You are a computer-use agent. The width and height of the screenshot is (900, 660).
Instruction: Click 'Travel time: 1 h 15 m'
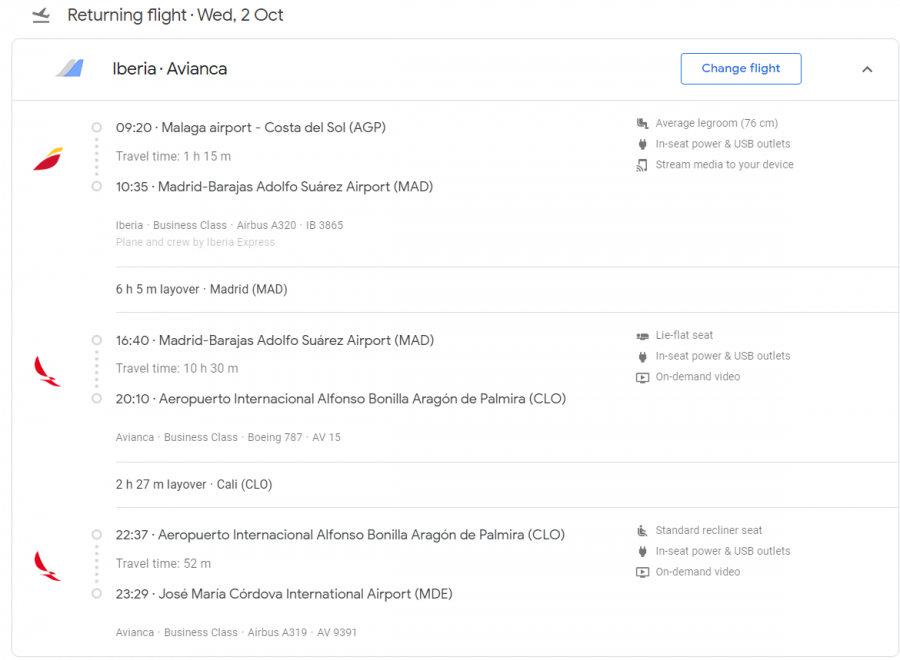pos(173,156)
